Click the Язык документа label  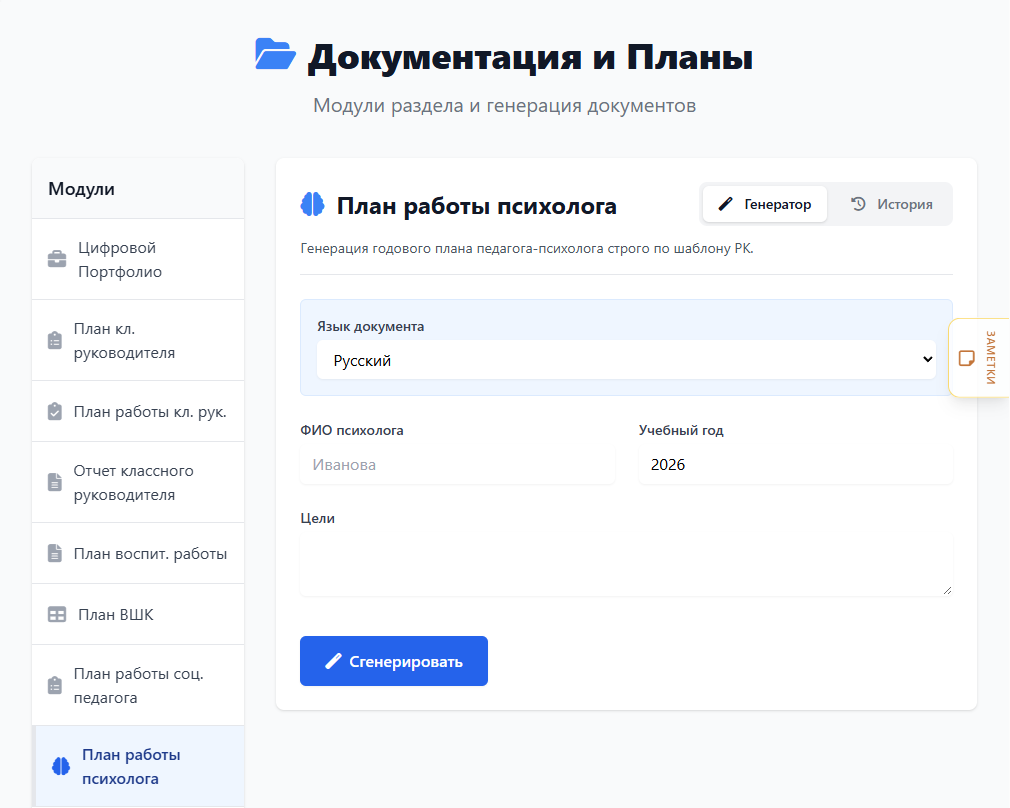pos(370,326)
